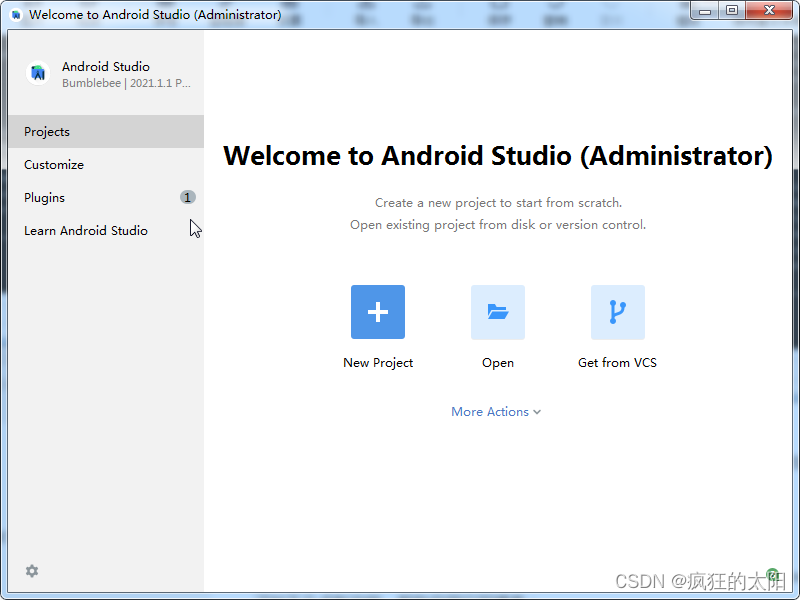The image size is (800, 600).
Task: Click the Open label under folder icon
Action: (x=497, y=363)
